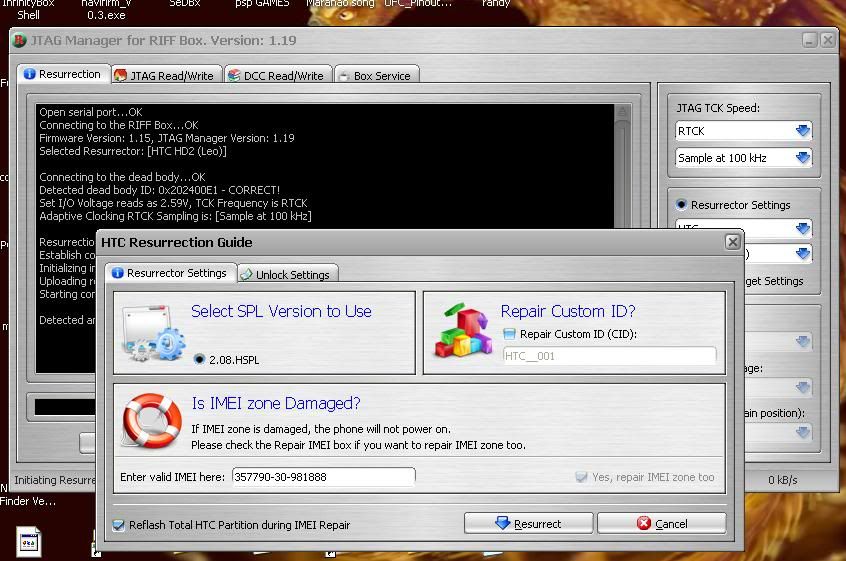846x561 pixels.
Task: Click the Unlock Settings tab icon
Action: [247, 275]
